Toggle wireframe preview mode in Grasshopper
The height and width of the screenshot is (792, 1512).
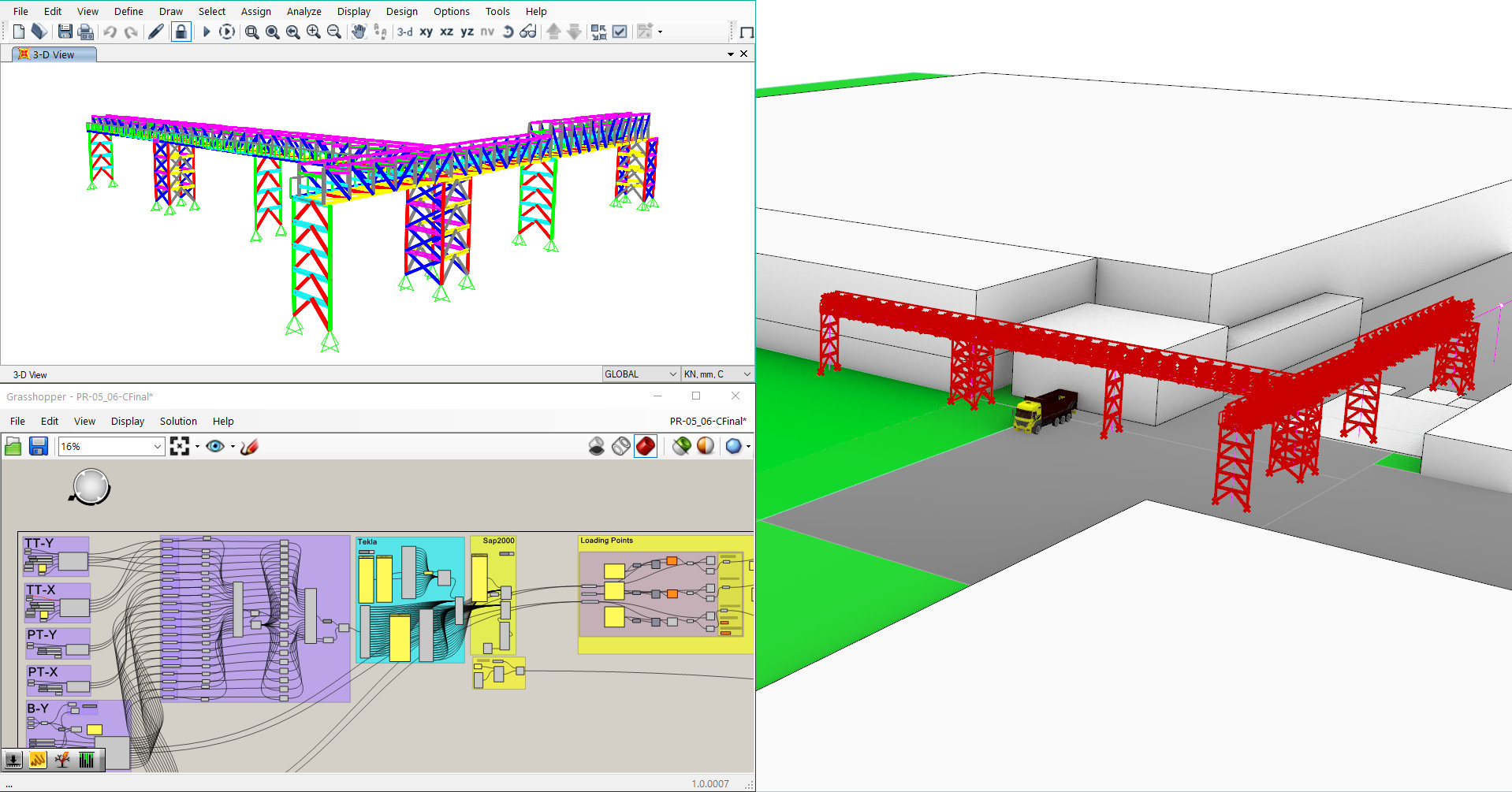(621, 447)
